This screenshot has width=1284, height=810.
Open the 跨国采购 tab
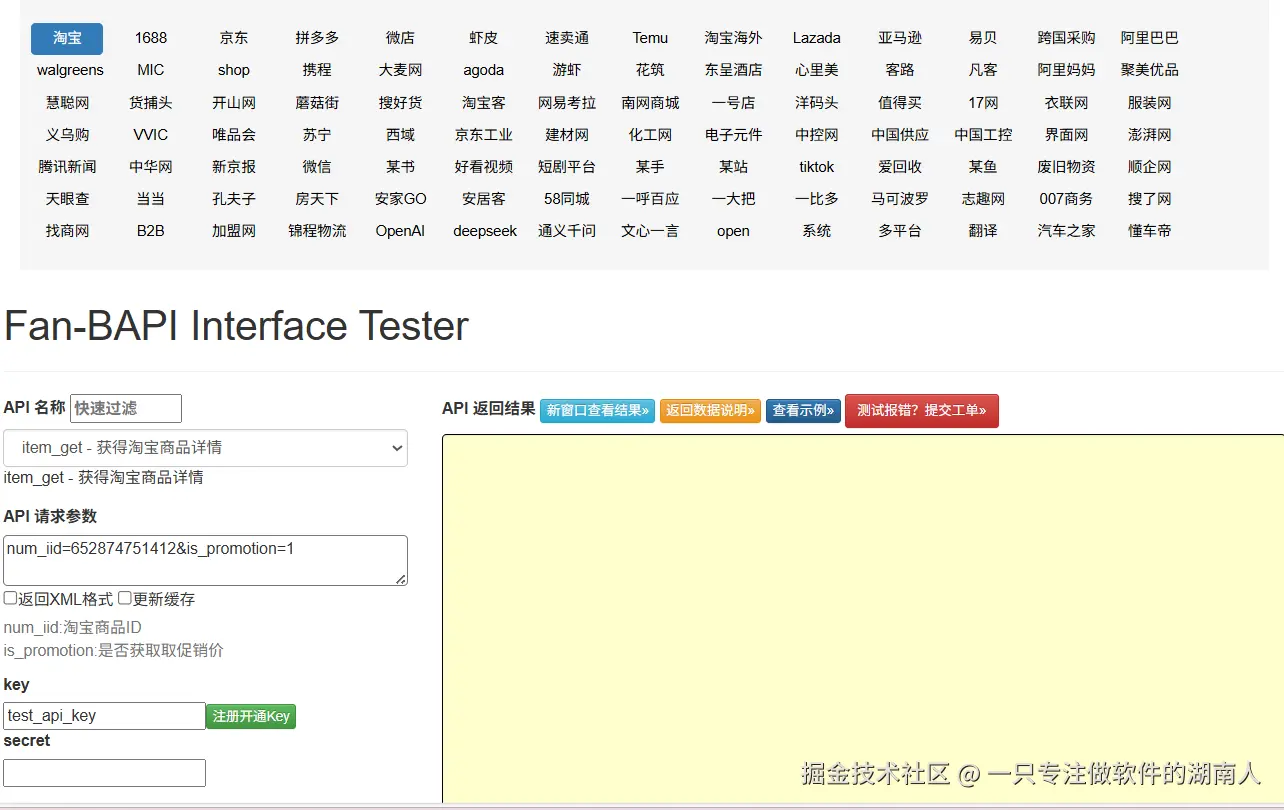(x=1067, y=38)
